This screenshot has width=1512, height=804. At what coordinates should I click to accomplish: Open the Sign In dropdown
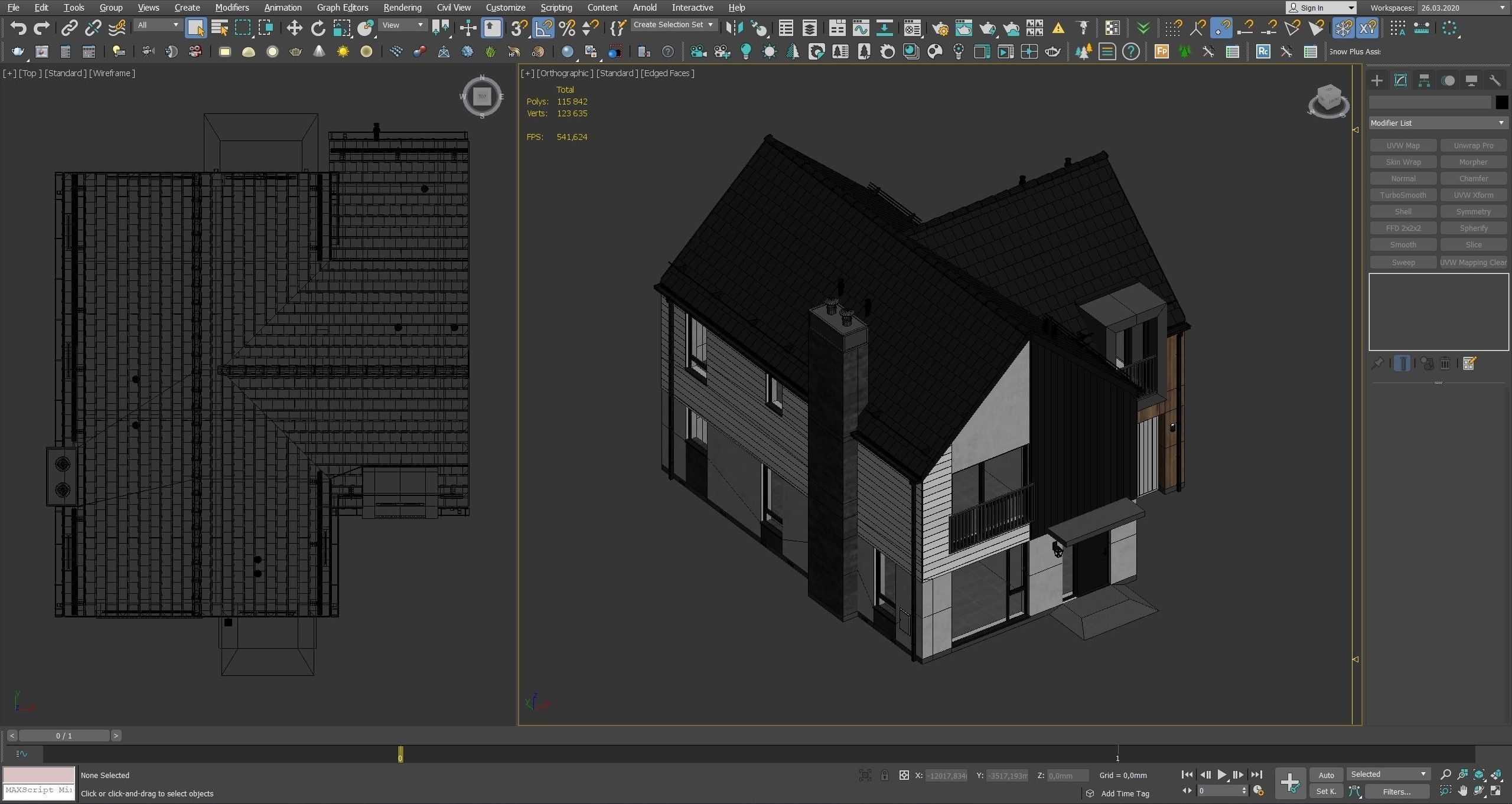click(1321, 8)
